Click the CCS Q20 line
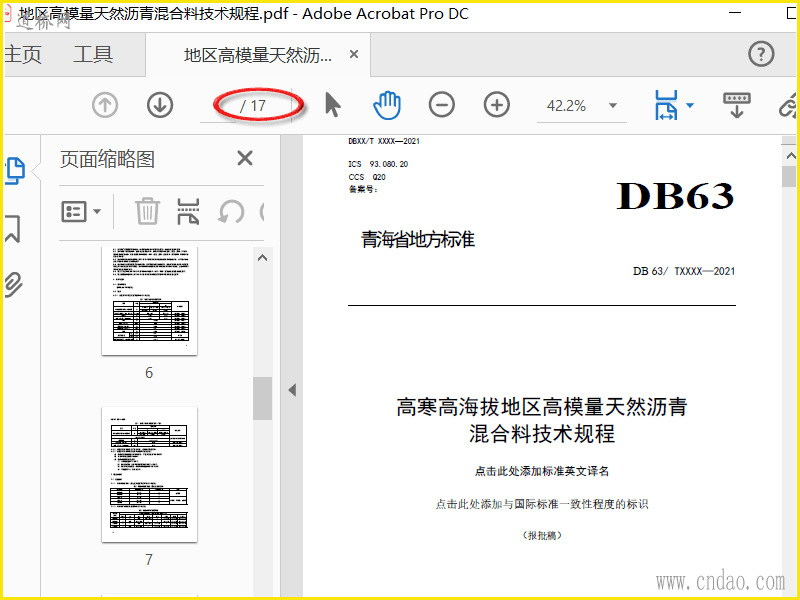 367,177
